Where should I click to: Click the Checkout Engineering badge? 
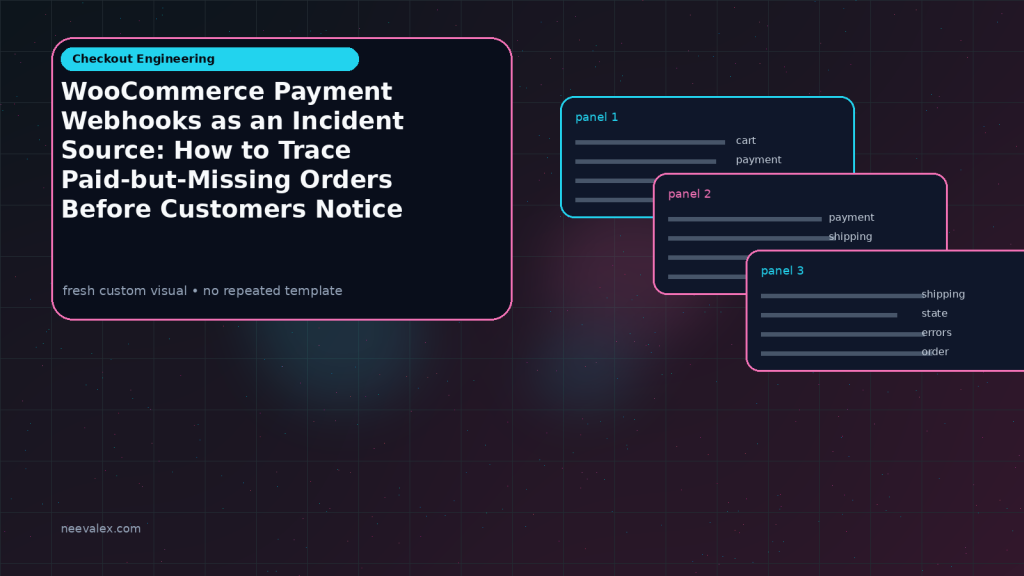click(210, 59)
